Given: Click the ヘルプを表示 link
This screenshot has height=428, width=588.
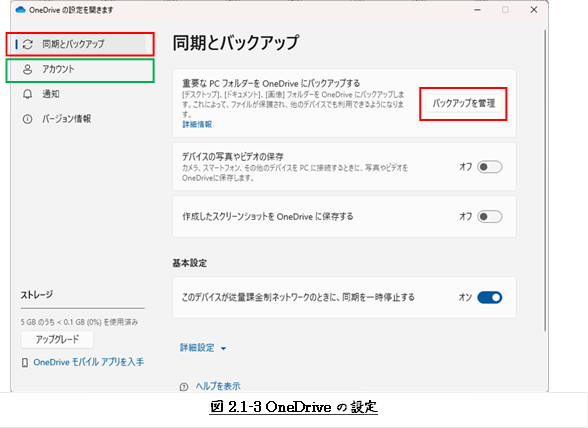Looking at the screenshot, I should click(x=218, y=386).
